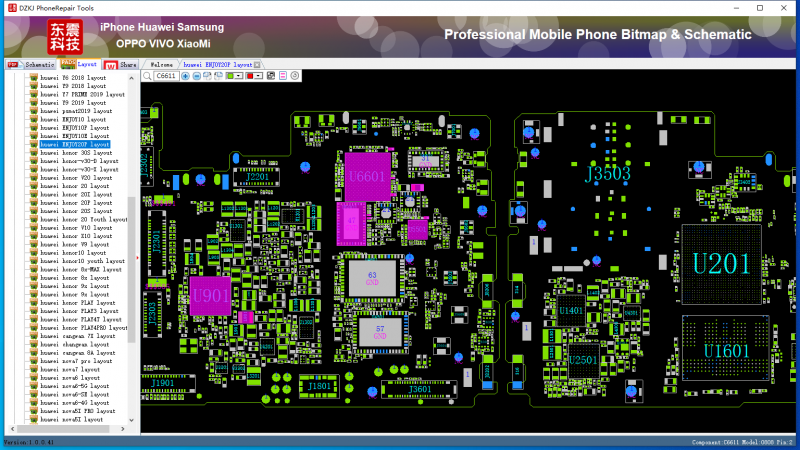800x450 pixels.
Task: Close the huawei ENJOY20P layout tab
Action: (257, 65)
